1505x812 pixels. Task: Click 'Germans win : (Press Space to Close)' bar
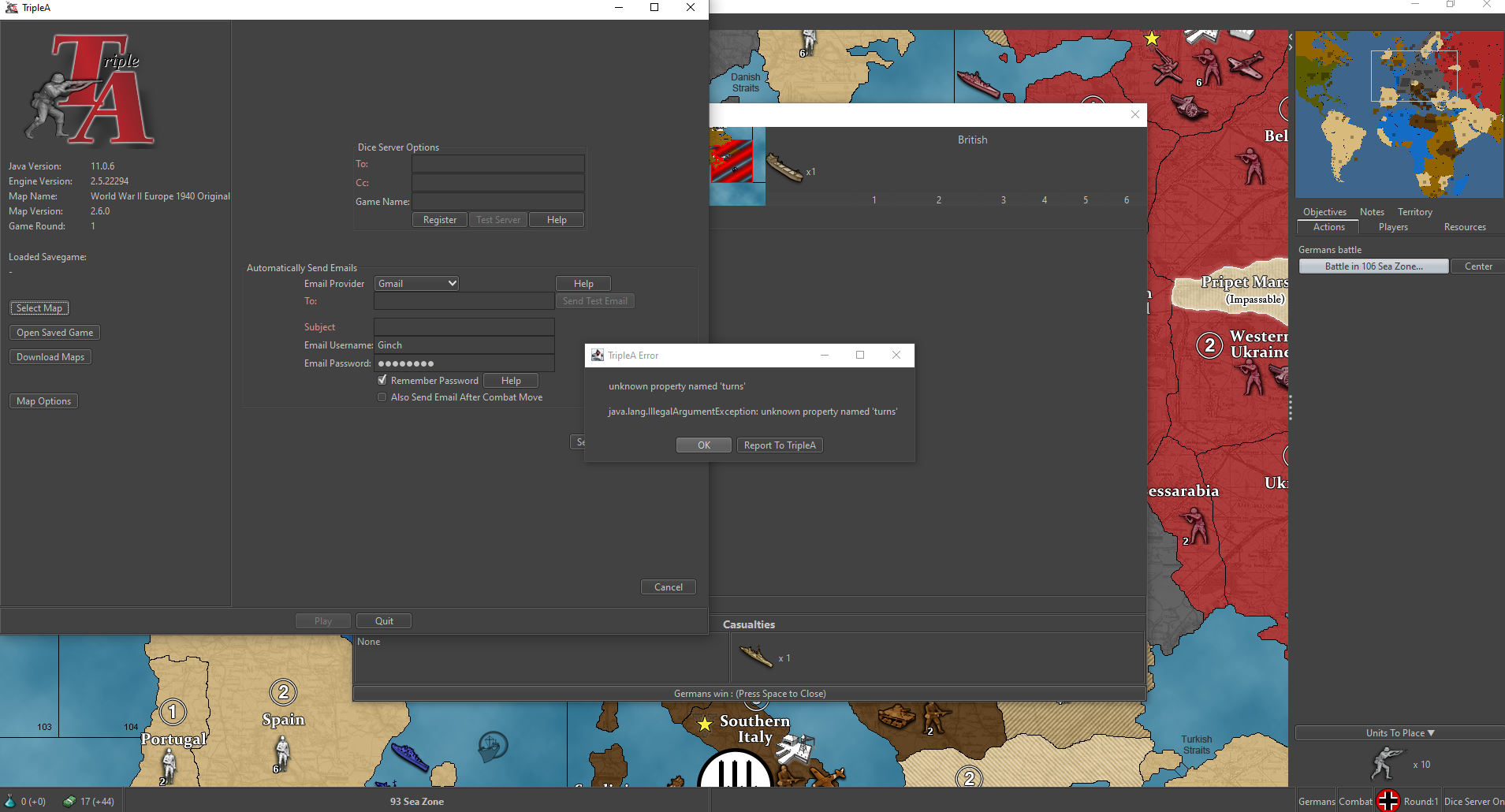749,694
